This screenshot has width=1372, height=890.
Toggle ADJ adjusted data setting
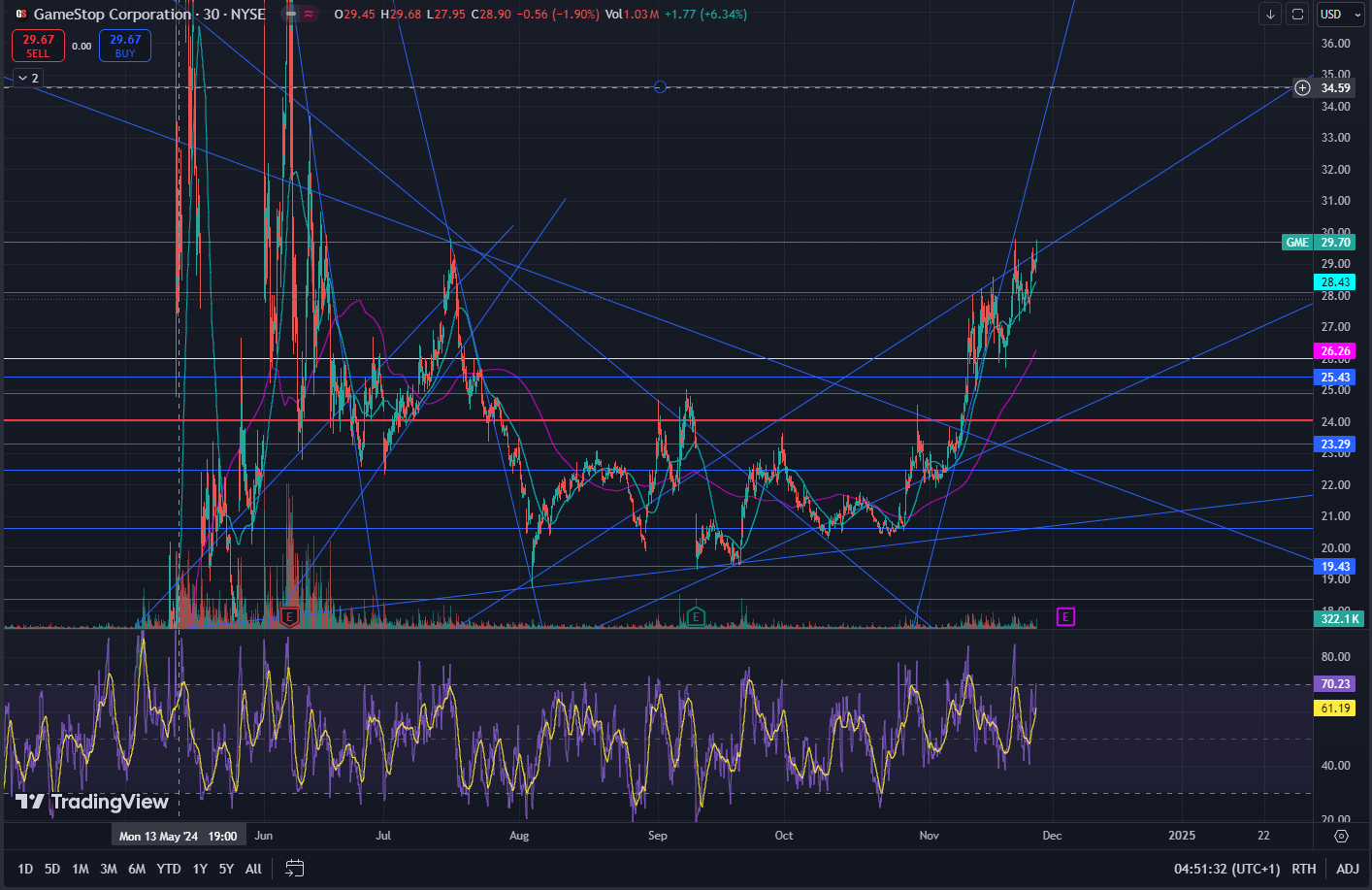pos(1347,869)
